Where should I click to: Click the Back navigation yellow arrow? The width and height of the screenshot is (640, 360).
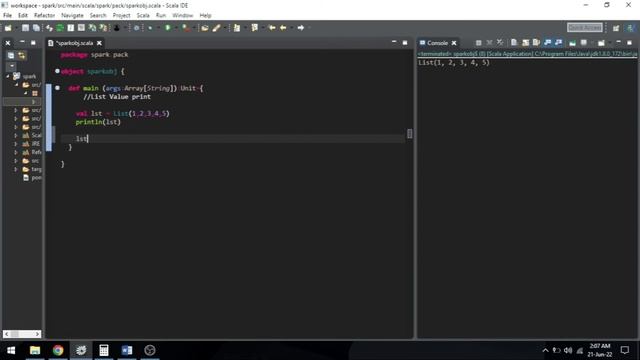283,28
